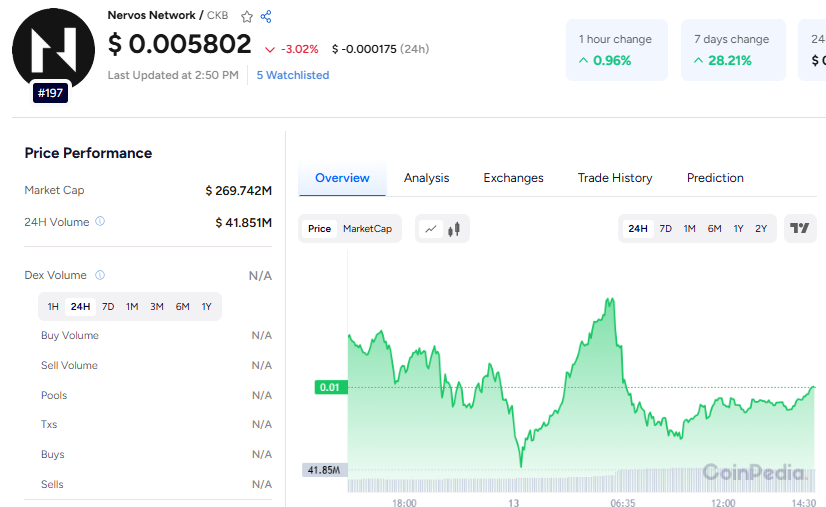Click the red down arrow beside -3.02%

tap(270, 50)
